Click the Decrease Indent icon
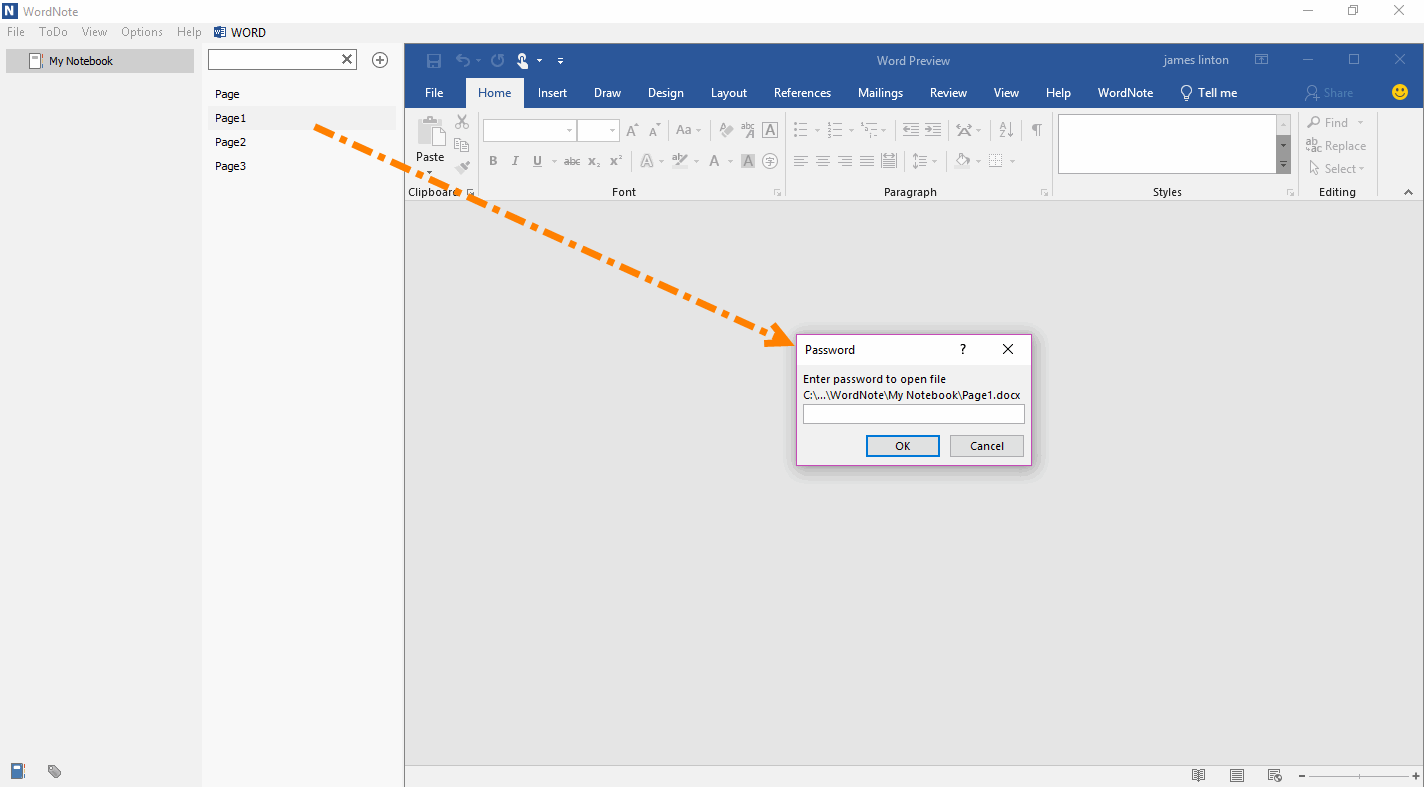The width and height of the screenshot is (1424, 787). [911, 130]
